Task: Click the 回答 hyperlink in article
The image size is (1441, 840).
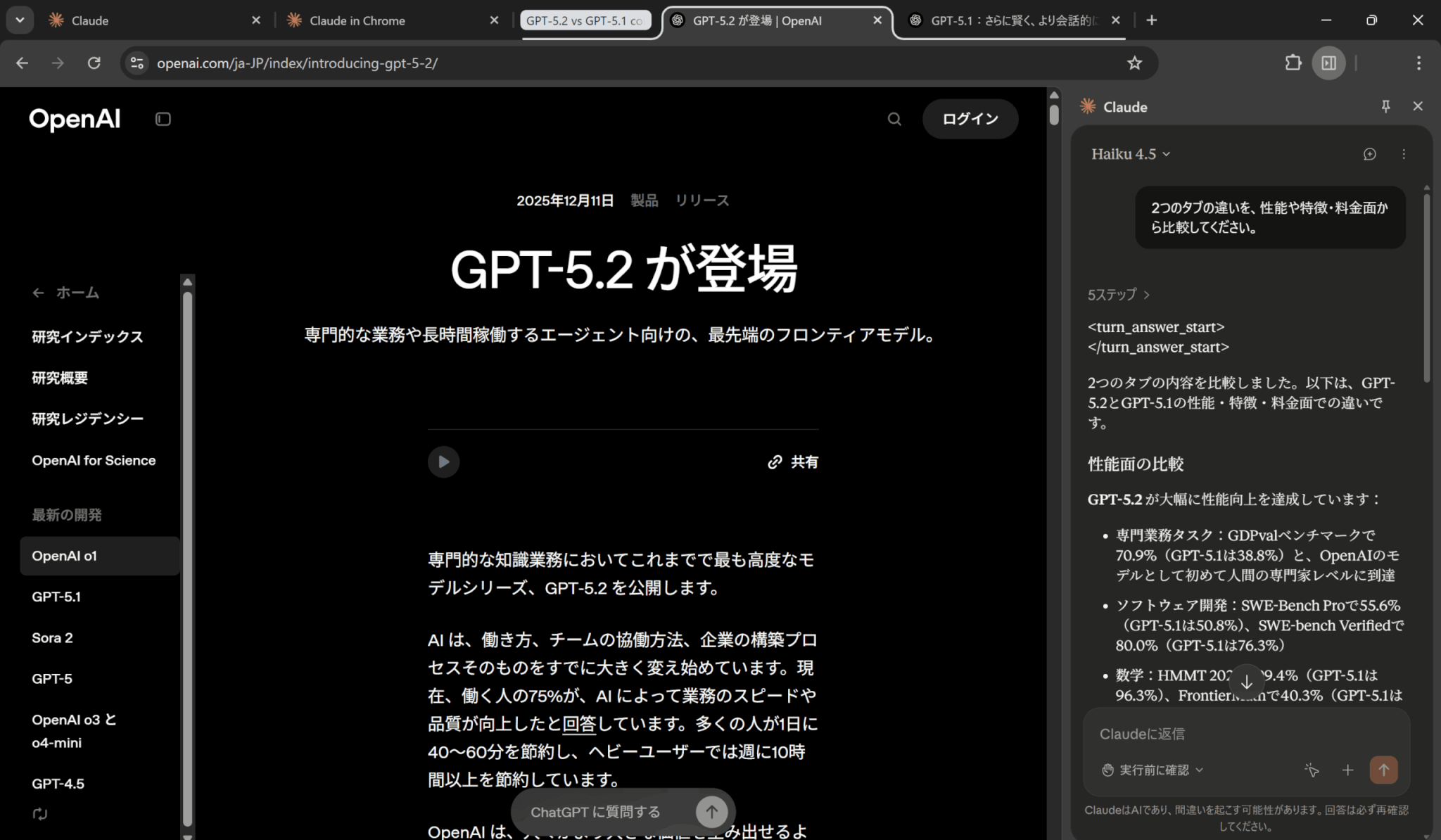Action: [578, 723]
